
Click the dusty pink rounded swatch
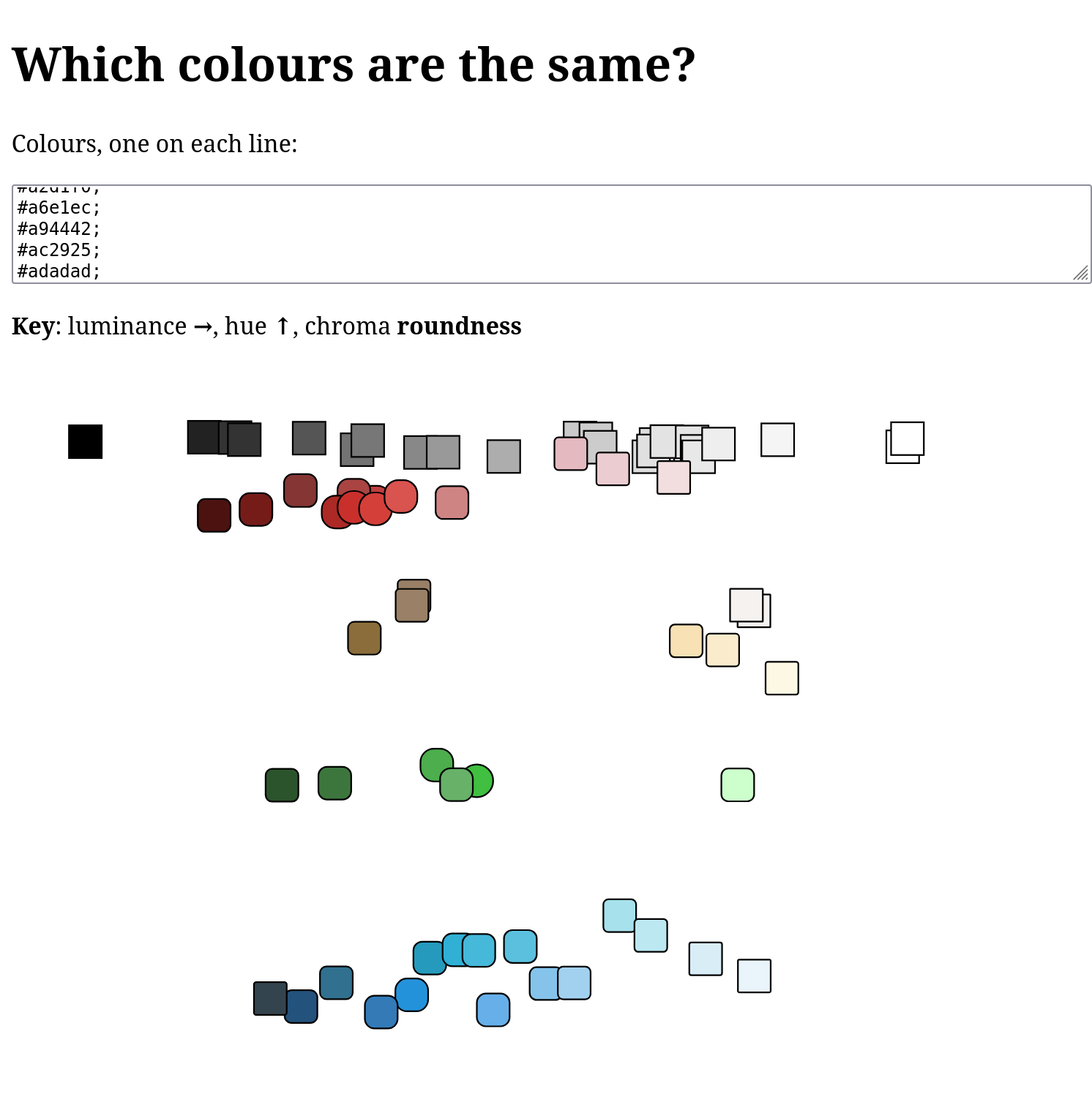(452, 503)
